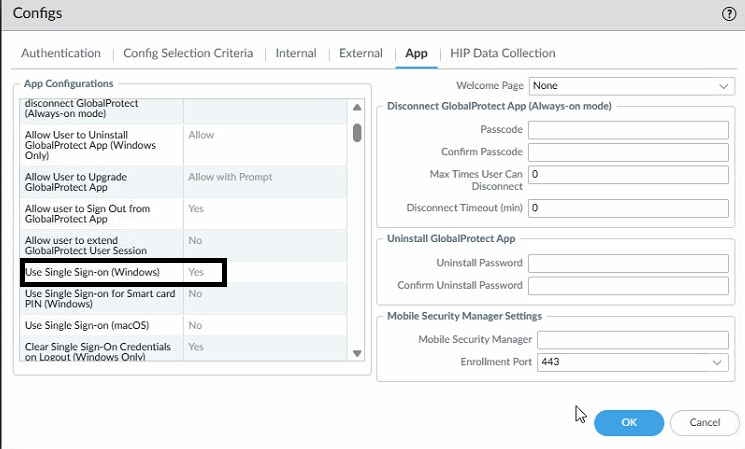
Task: Switch to the Internal tab
Action: (296, 53)
